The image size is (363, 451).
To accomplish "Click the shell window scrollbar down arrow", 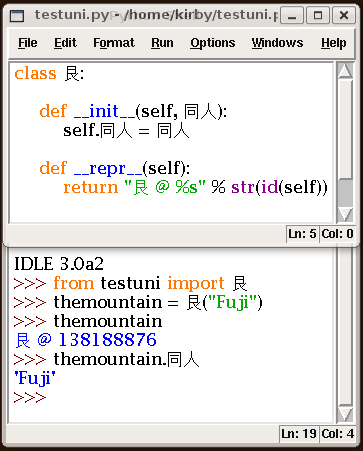I will [345, 414].
